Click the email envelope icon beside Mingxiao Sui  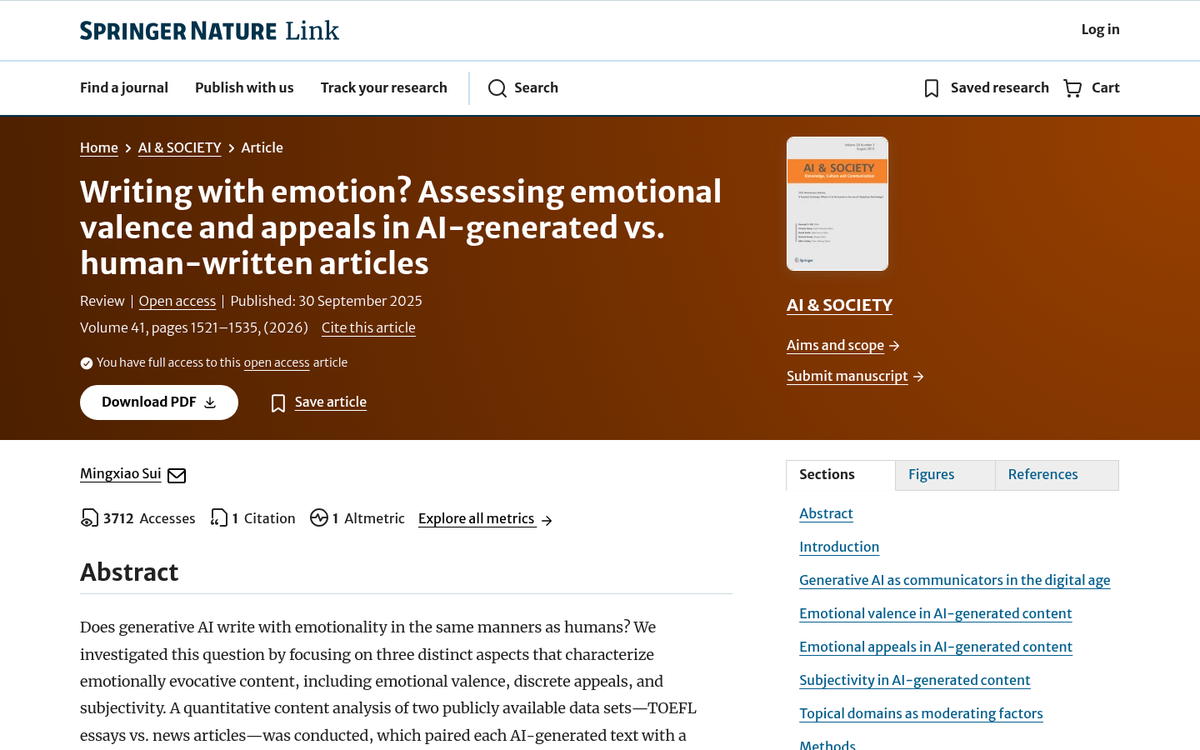click(176, 475)
